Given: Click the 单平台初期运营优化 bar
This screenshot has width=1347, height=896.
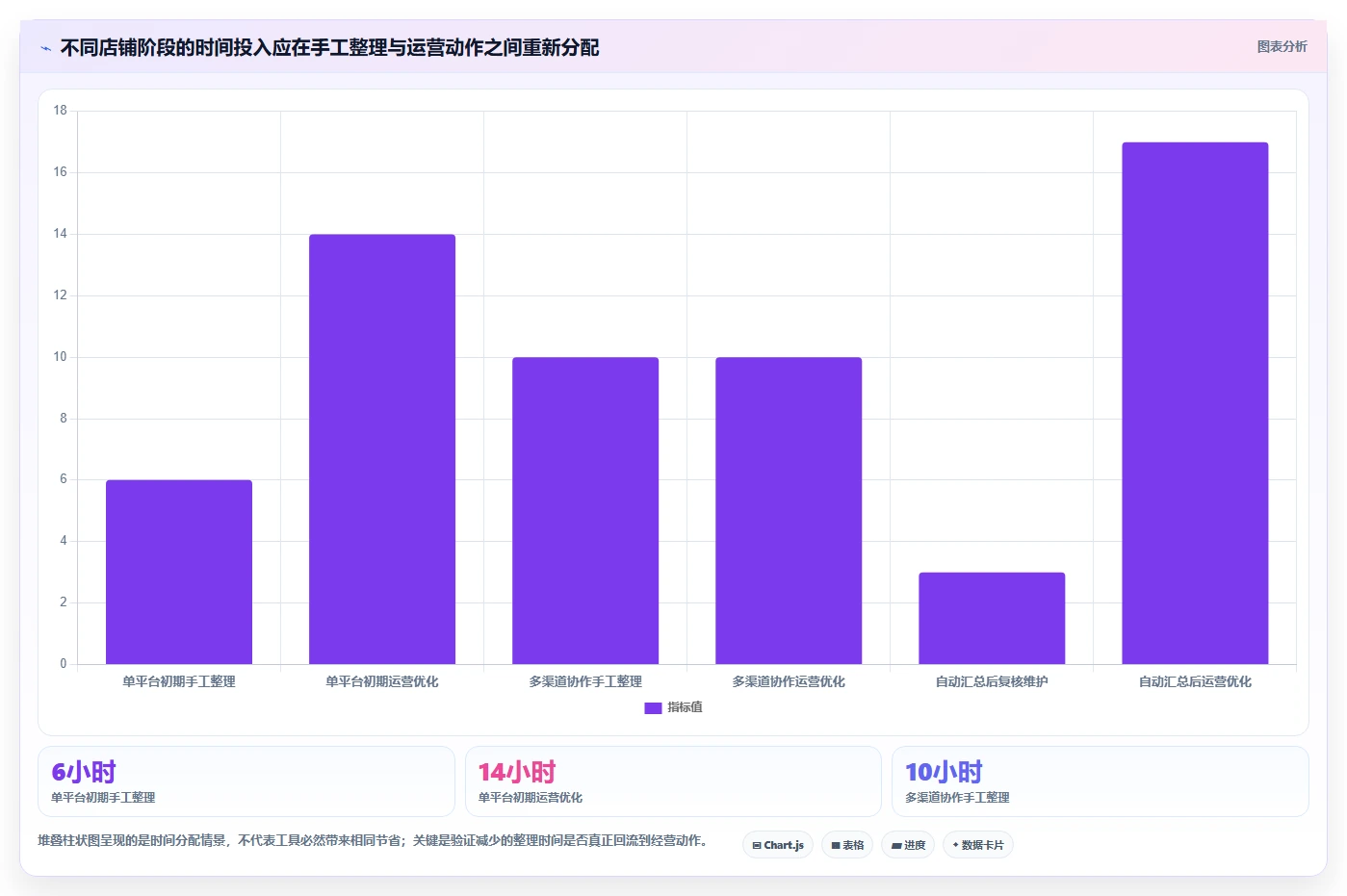Looking at the screenshot, I should (382, 449).
